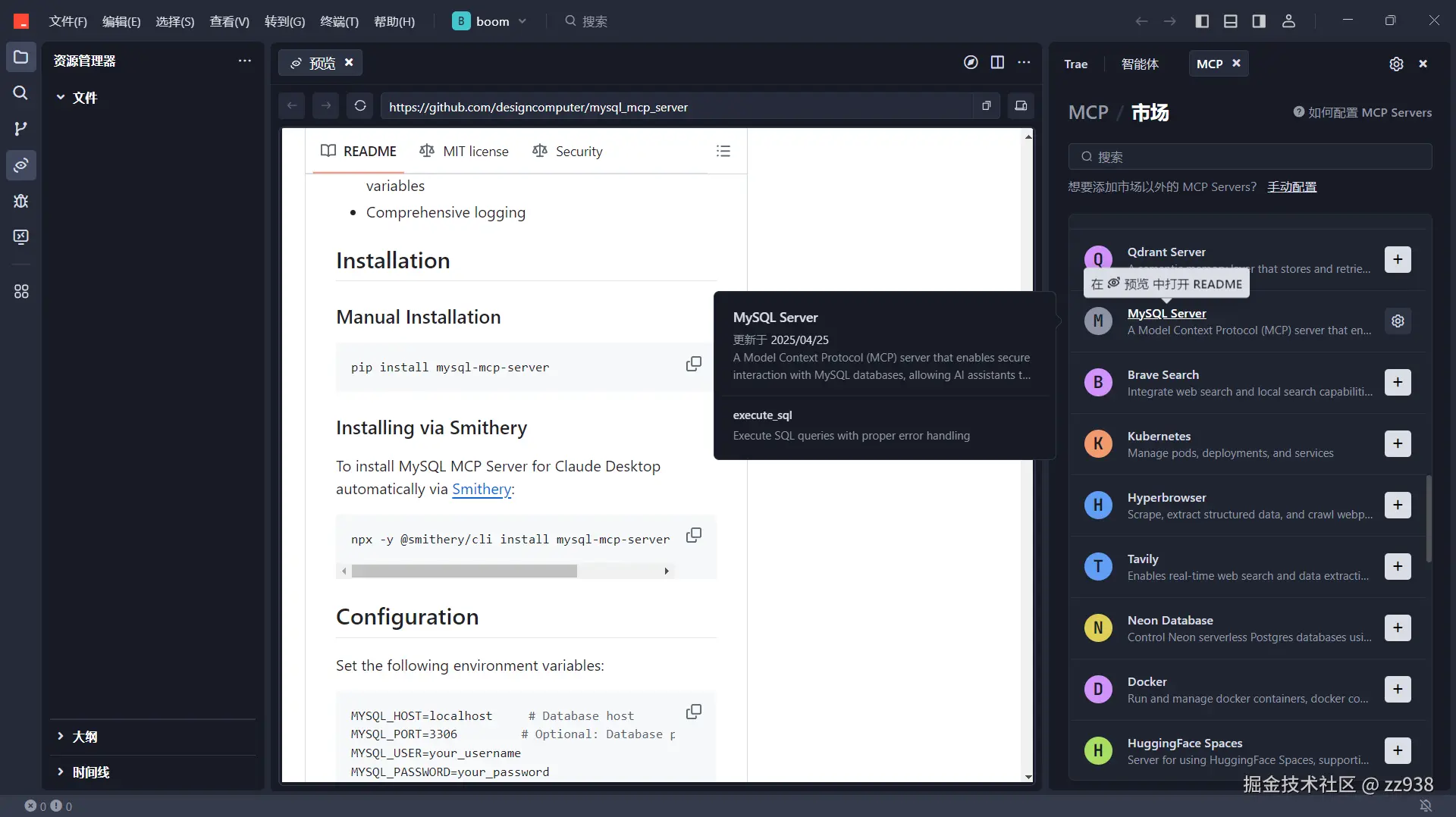Select the Security tab on GitHub page
This screenshot has width=1456, height=817.
click(567, 152)
